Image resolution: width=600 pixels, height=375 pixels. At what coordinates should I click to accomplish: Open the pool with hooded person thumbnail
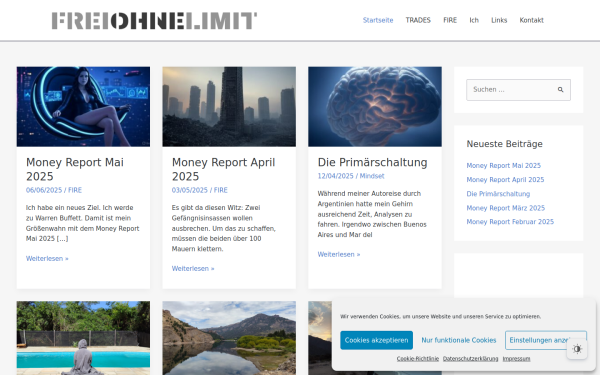pyautogui.click(x=83, y=338)
